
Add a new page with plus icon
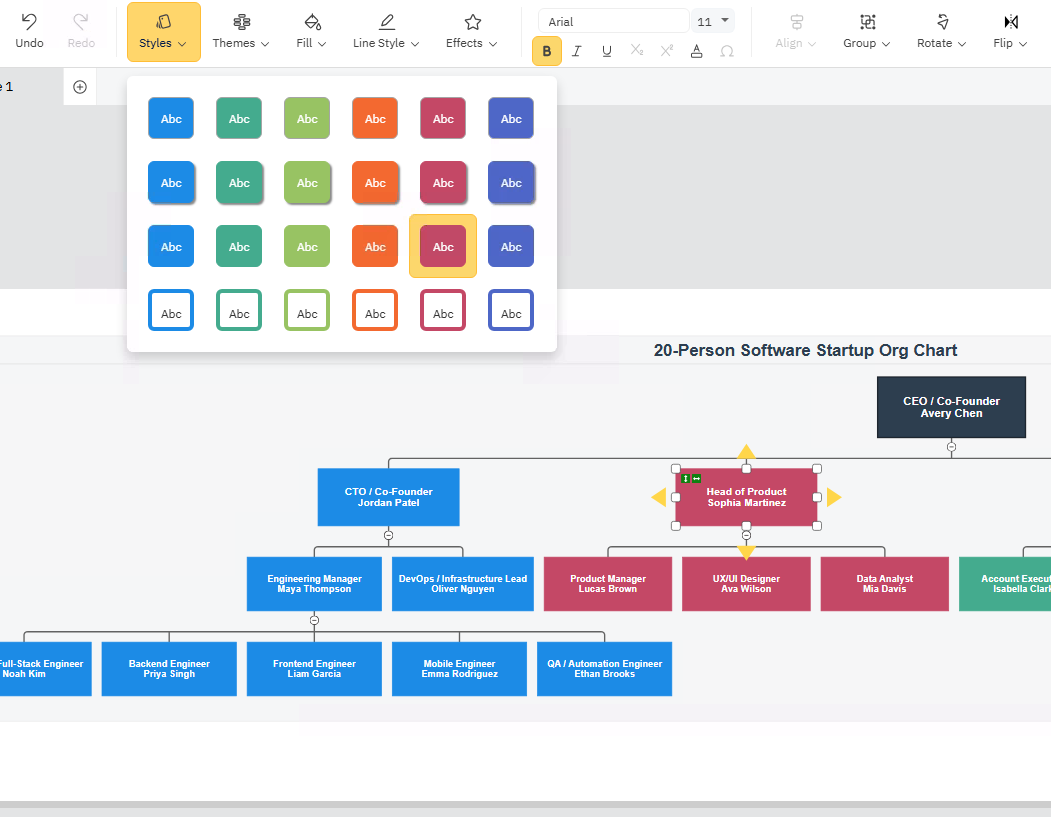tap(80, 87)
